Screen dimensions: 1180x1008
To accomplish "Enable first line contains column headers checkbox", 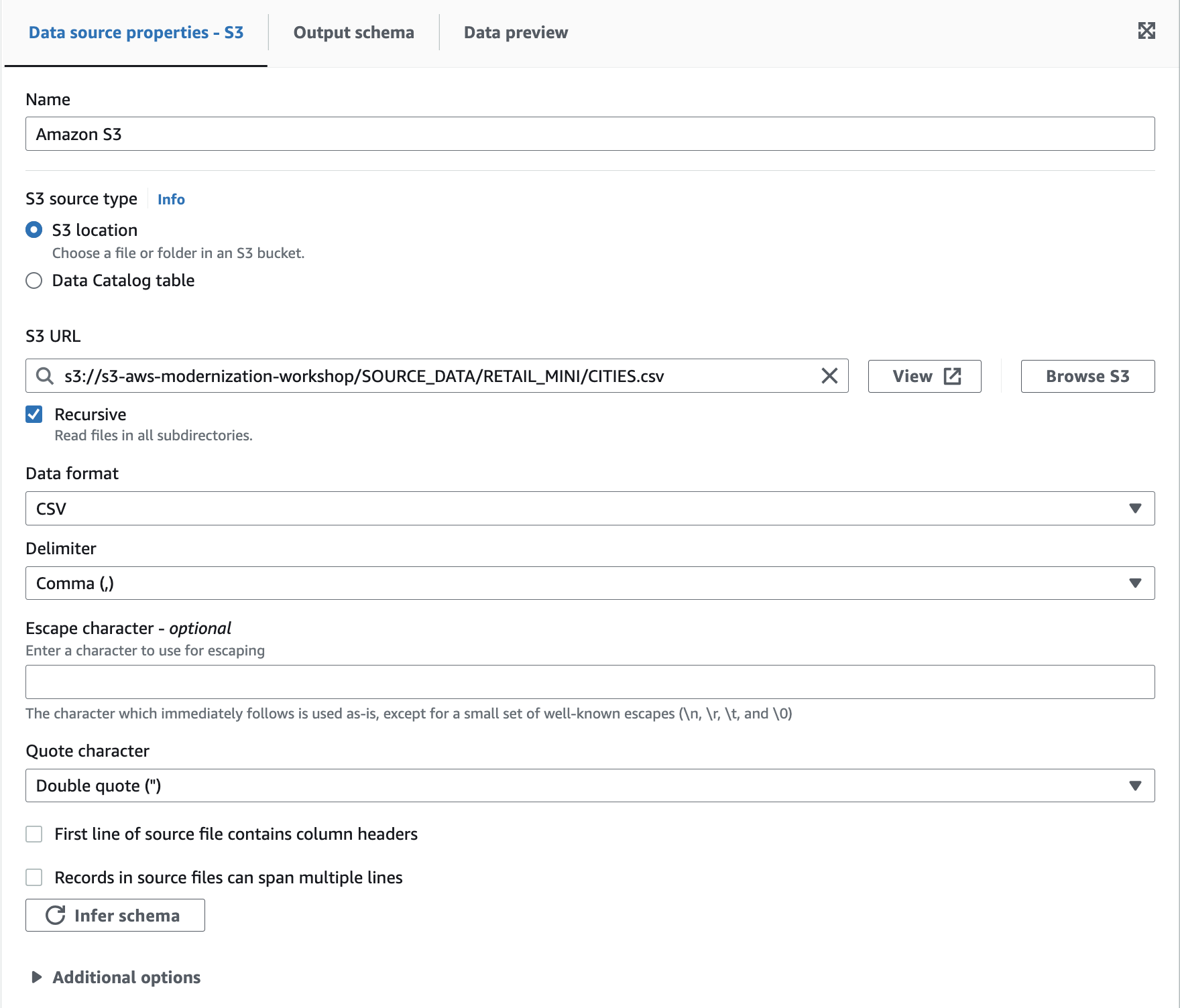I will tap(34, 834).
